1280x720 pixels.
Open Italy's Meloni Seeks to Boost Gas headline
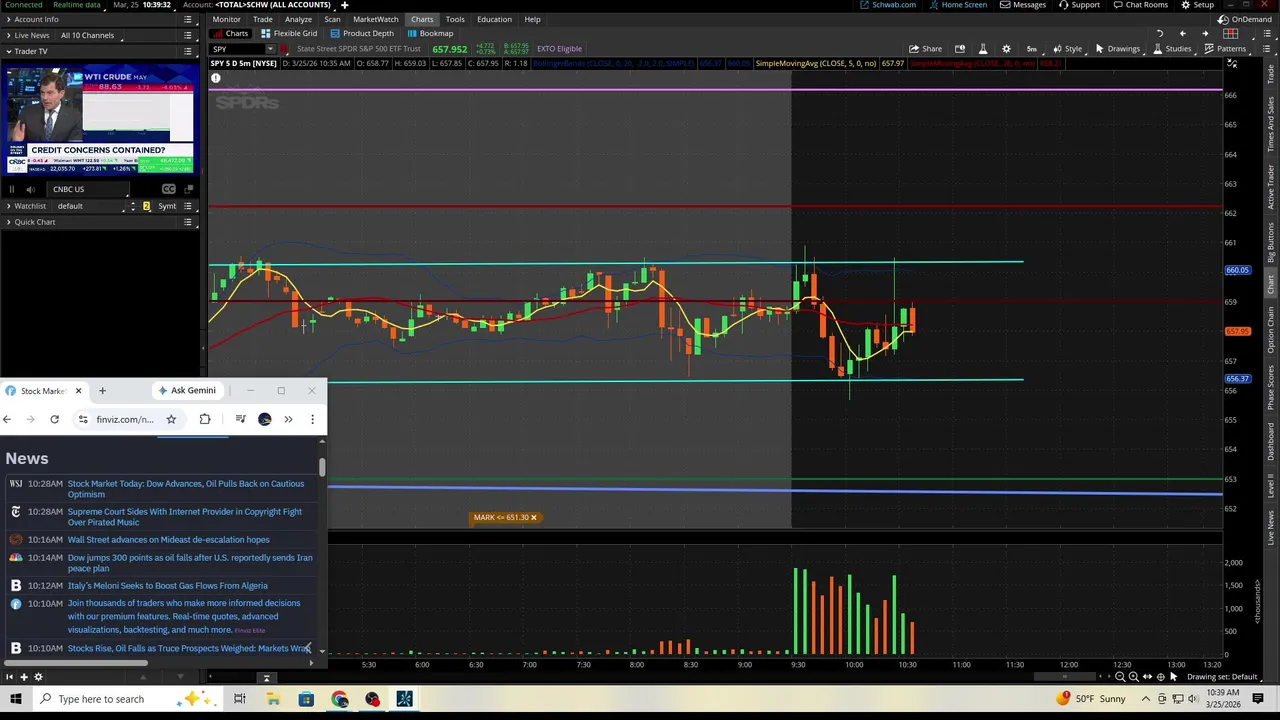coord(167,586)
